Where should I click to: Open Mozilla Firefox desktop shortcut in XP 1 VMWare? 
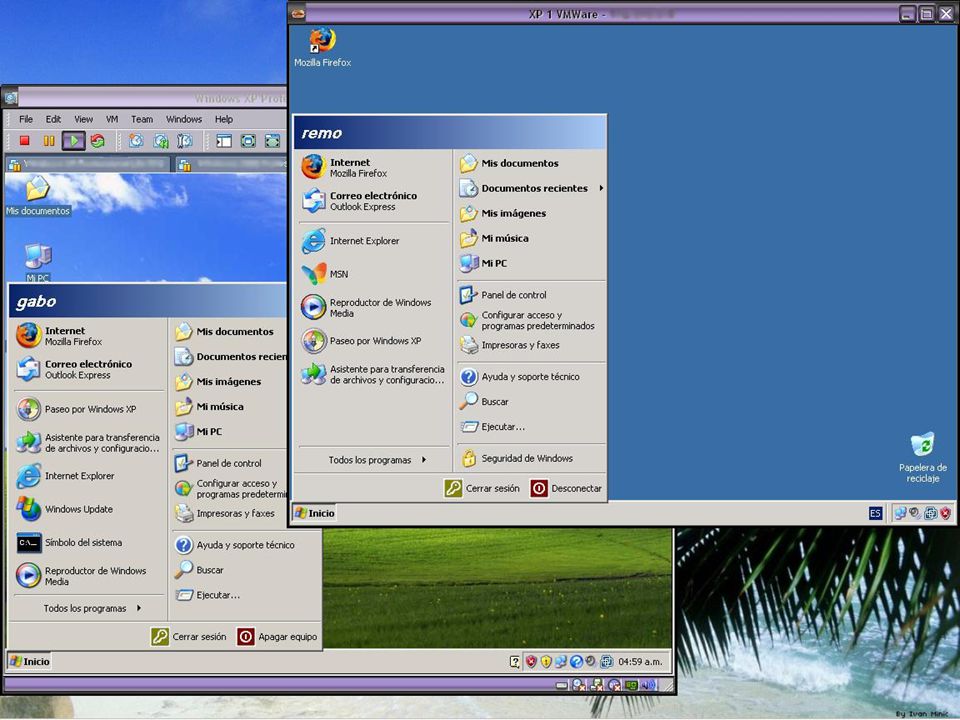click(x=322, y=48)
